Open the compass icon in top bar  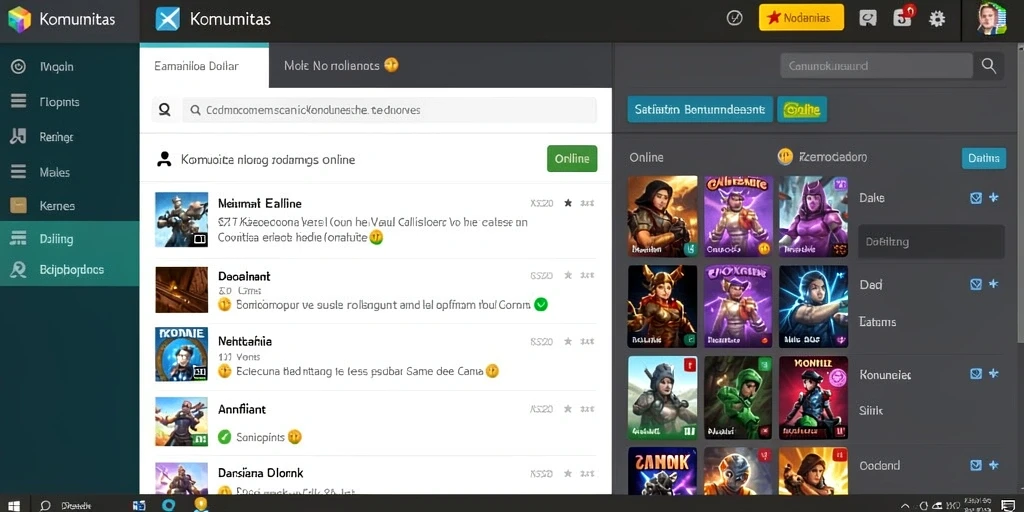coord(735,18)
